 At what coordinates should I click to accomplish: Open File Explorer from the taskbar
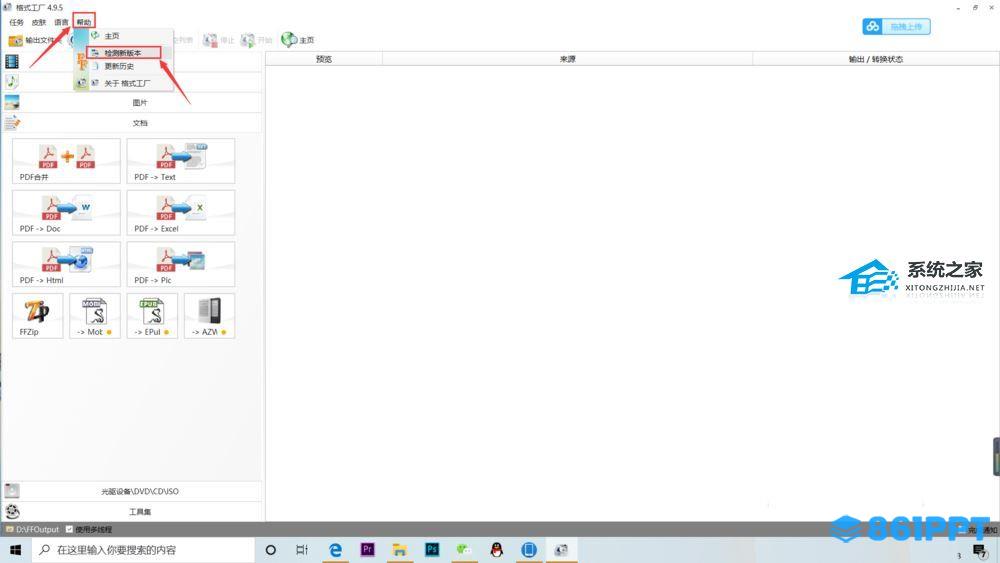pos(400,550)
